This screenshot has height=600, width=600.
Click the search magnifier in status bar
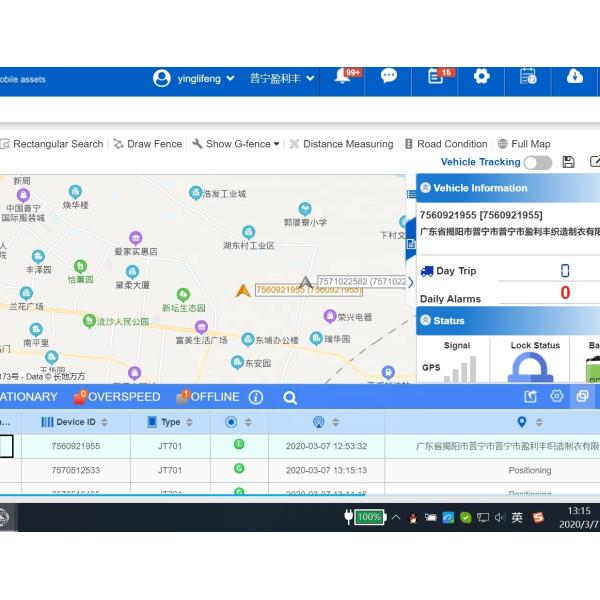click(x=290, y=397)
